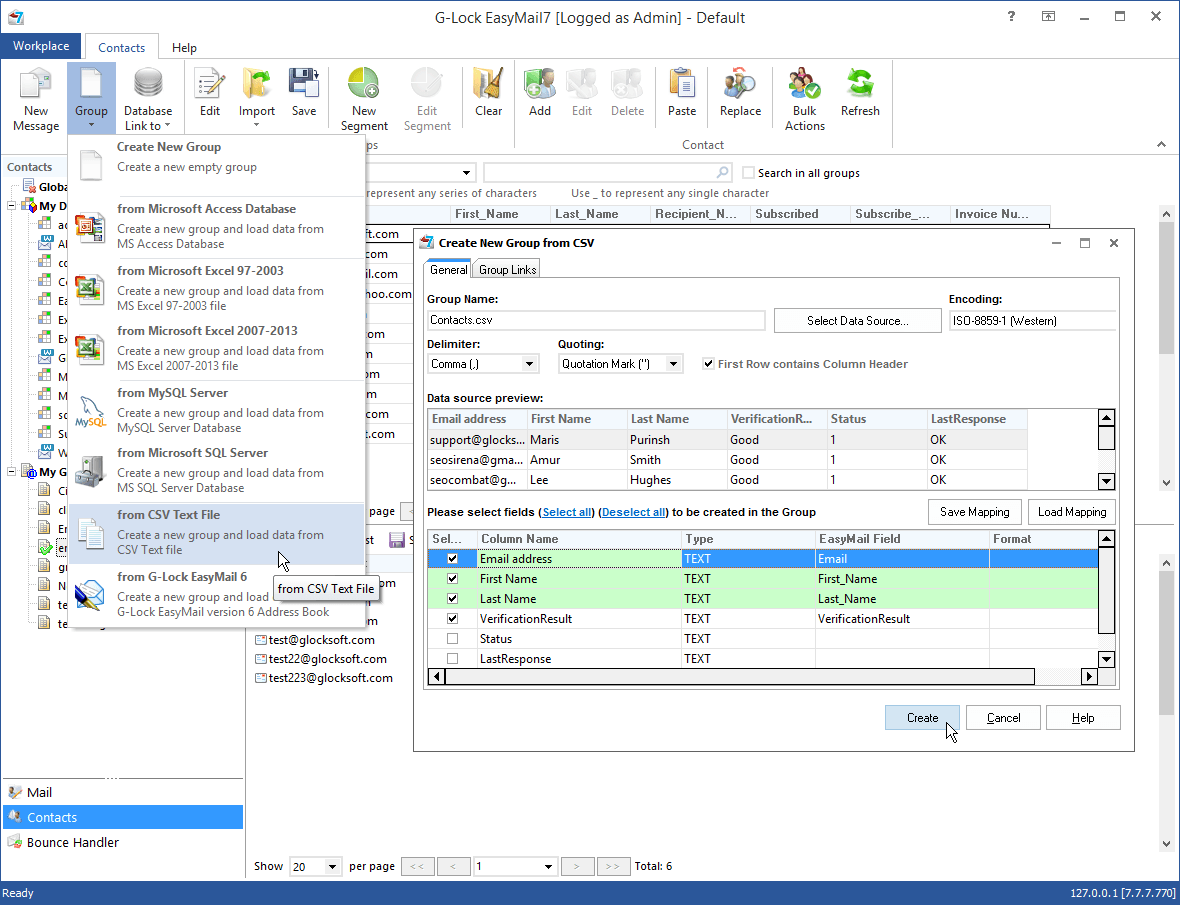
Task: Choose from Microsoft Excel 2007-2013 entry
Action: 216,348
